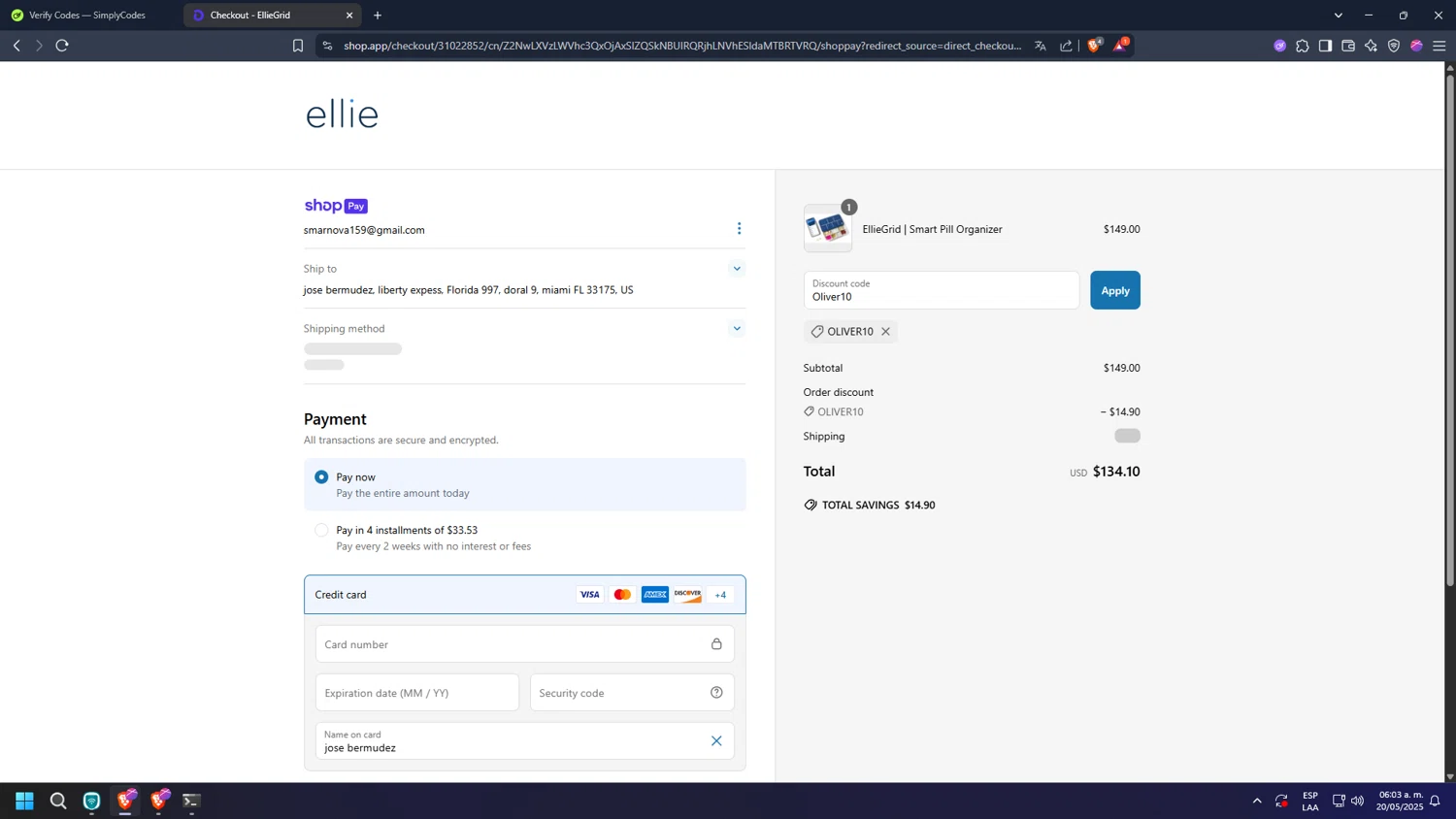Click the translate page icon
The width and height of the screenshot is (1456, 819).
point(1041,46)
